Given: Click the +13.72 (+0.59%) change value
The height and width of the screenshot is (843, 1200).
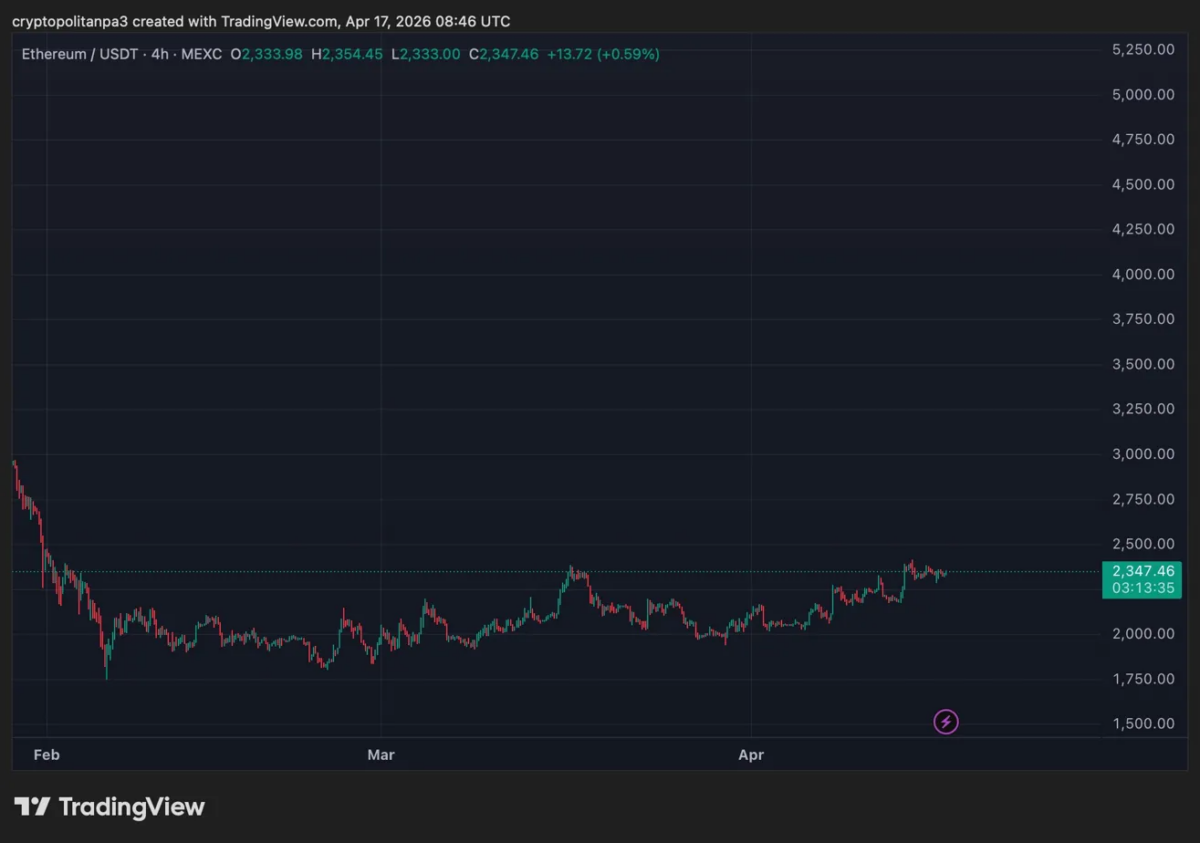Looking at the screenshot, I should (603, 54).
